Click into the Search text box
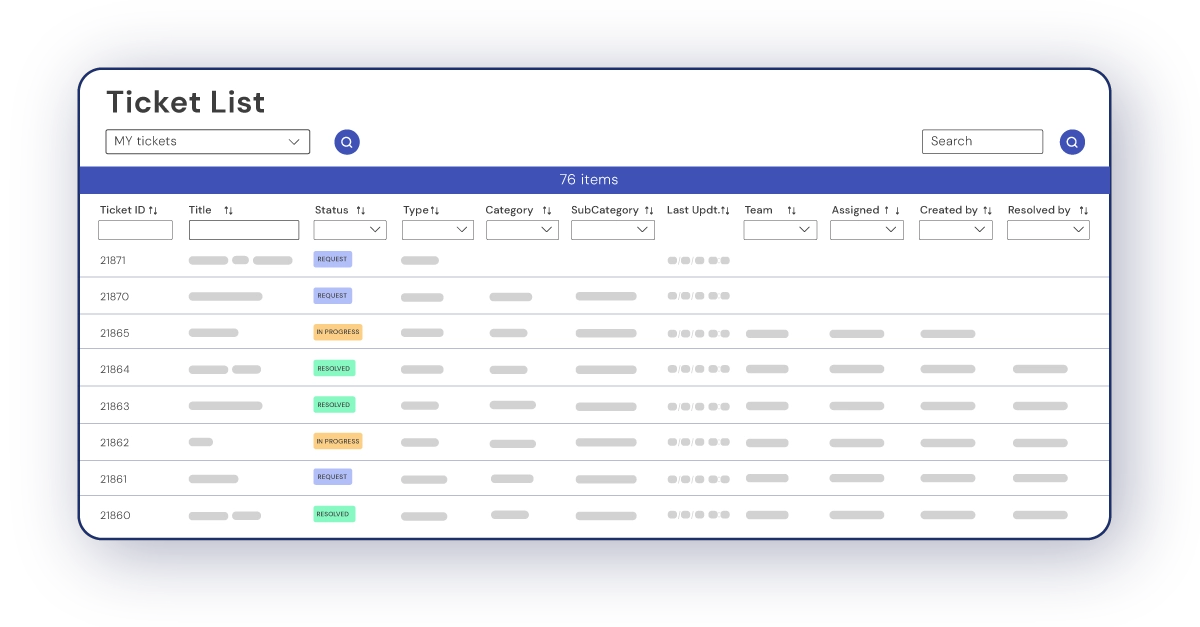This screenshot has width=1200, height=627. (982, 142)
